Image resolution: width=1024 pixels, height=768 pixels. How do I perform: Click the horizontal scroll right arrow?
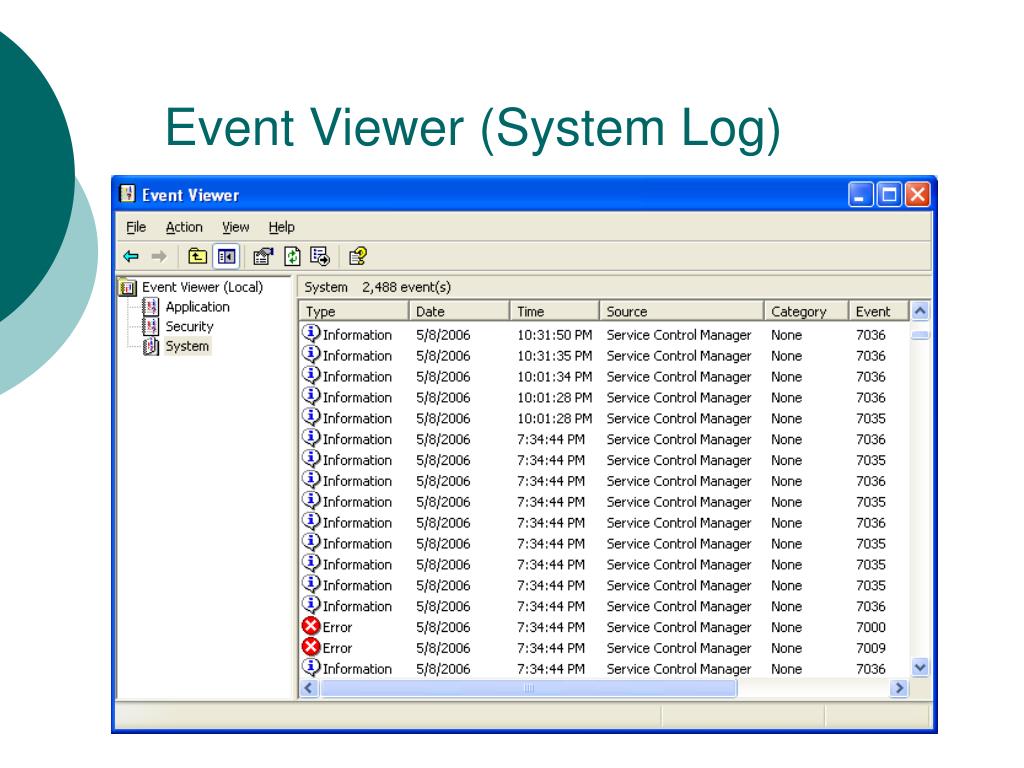(x=900, y=688)
